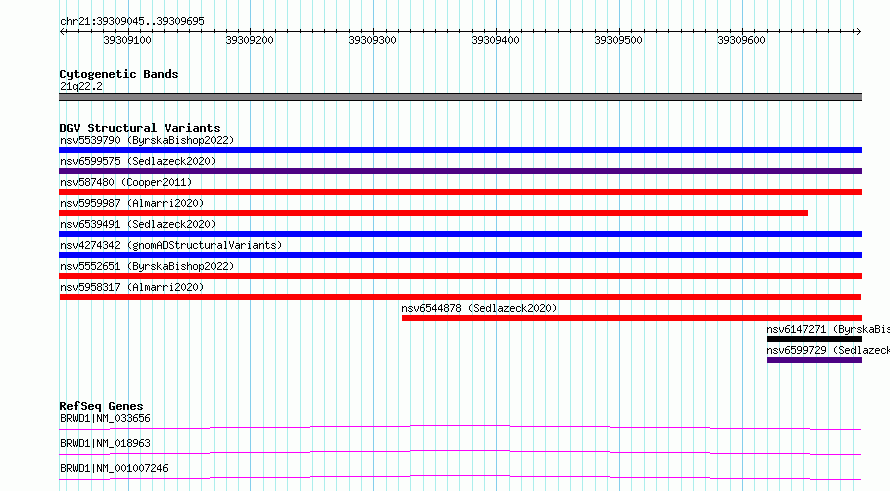Screen dimensions: 890x491
Task: Click ruler position 39309200
Action: (250, 40)
